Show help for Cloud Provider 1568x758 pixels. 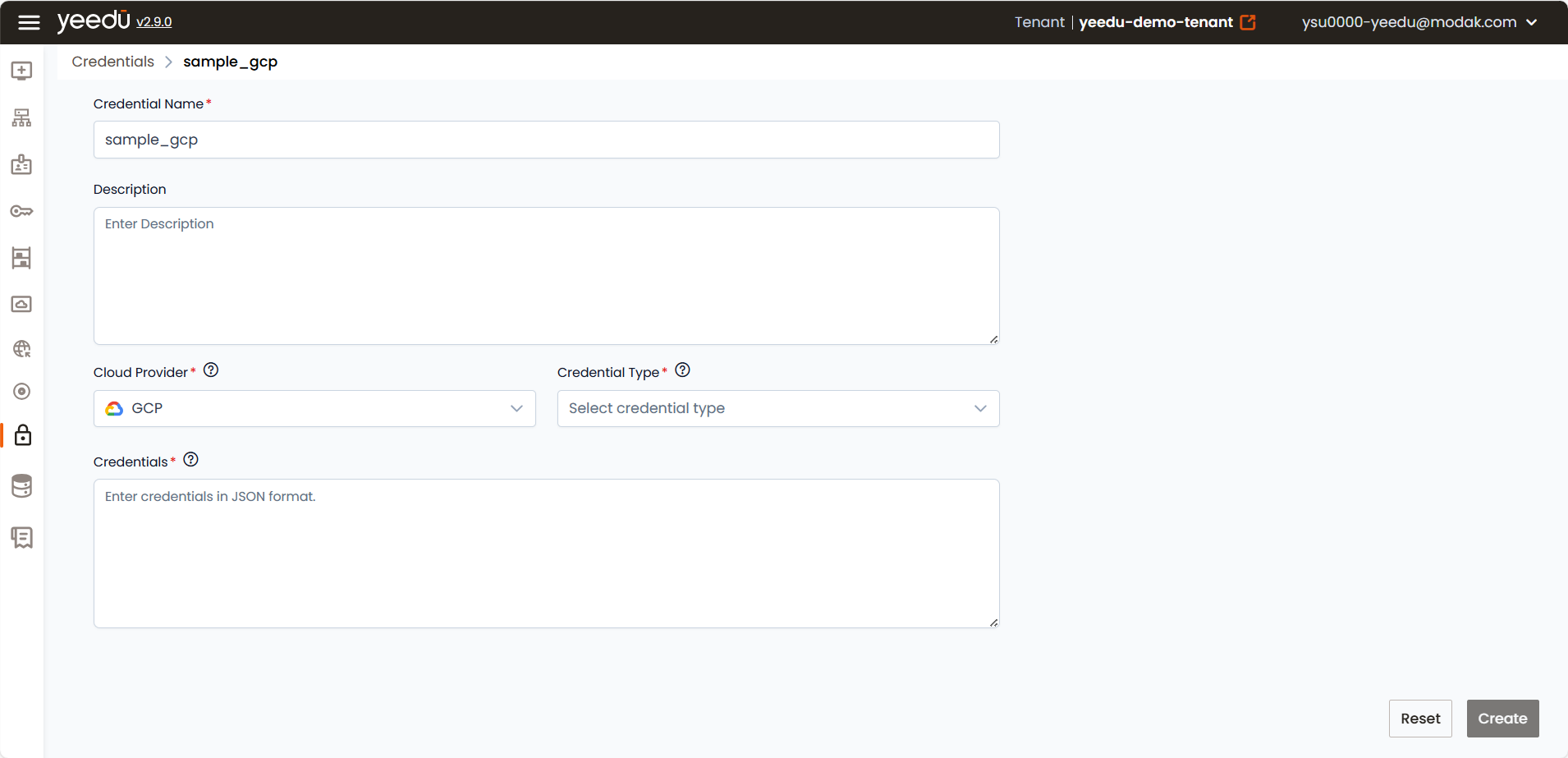click(x=211, y=370)
